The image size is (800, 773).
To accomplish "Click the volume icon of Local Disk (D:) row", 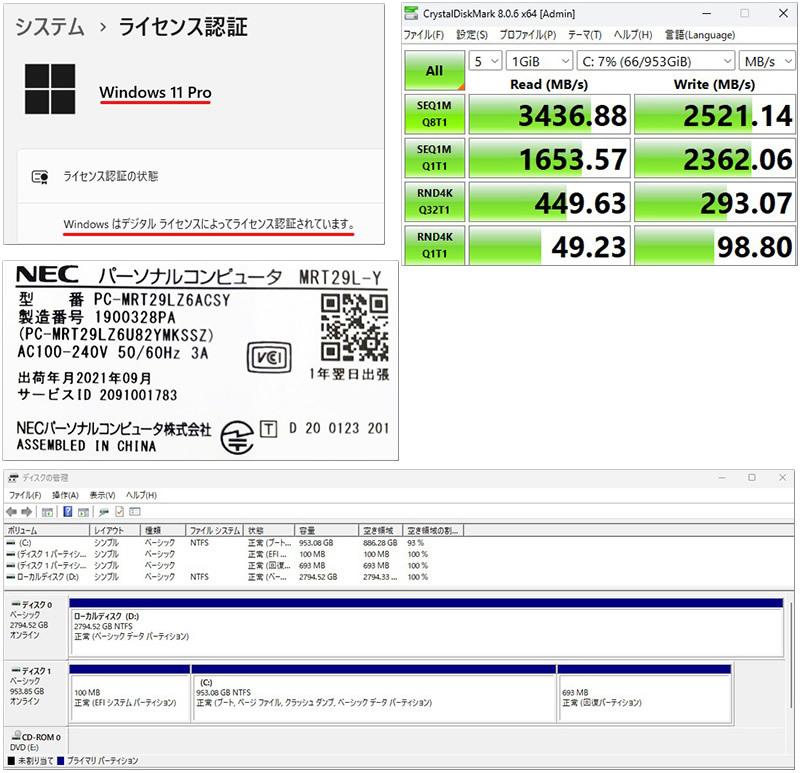I will [x=11, y=577].
